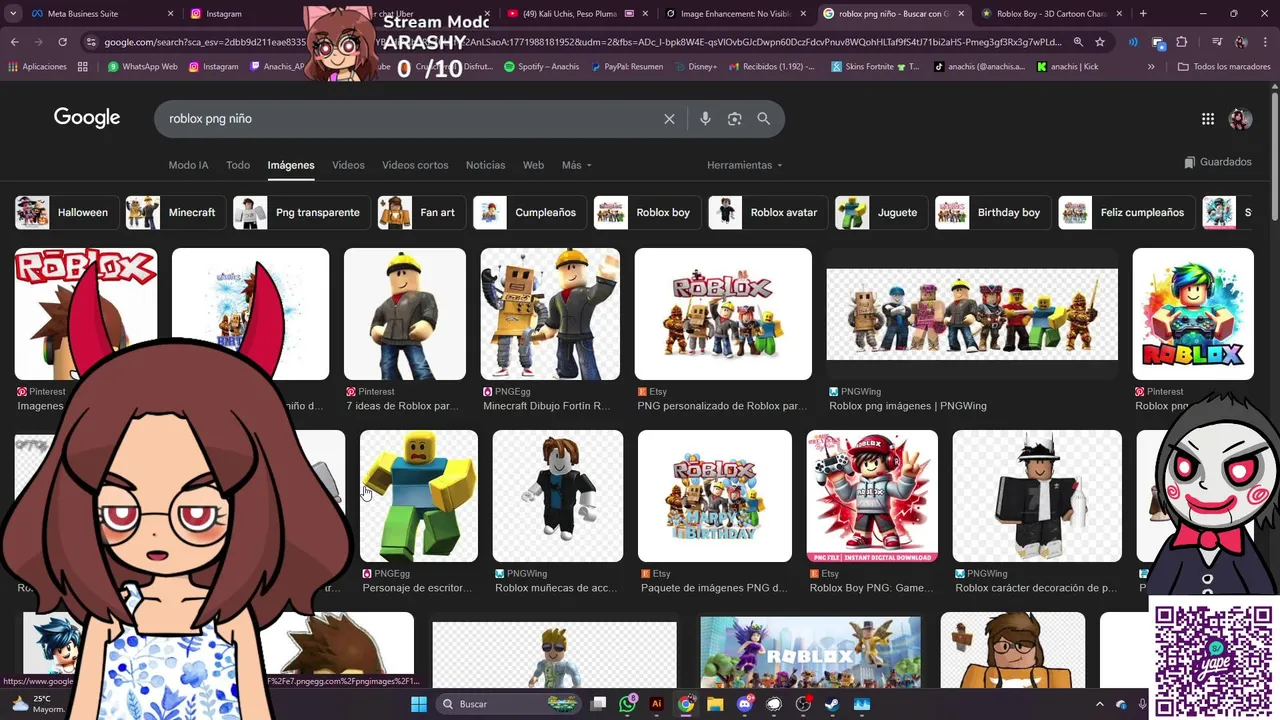Open Discord from the taskbar
The image size is (1280, 720).
pos(745,704)
